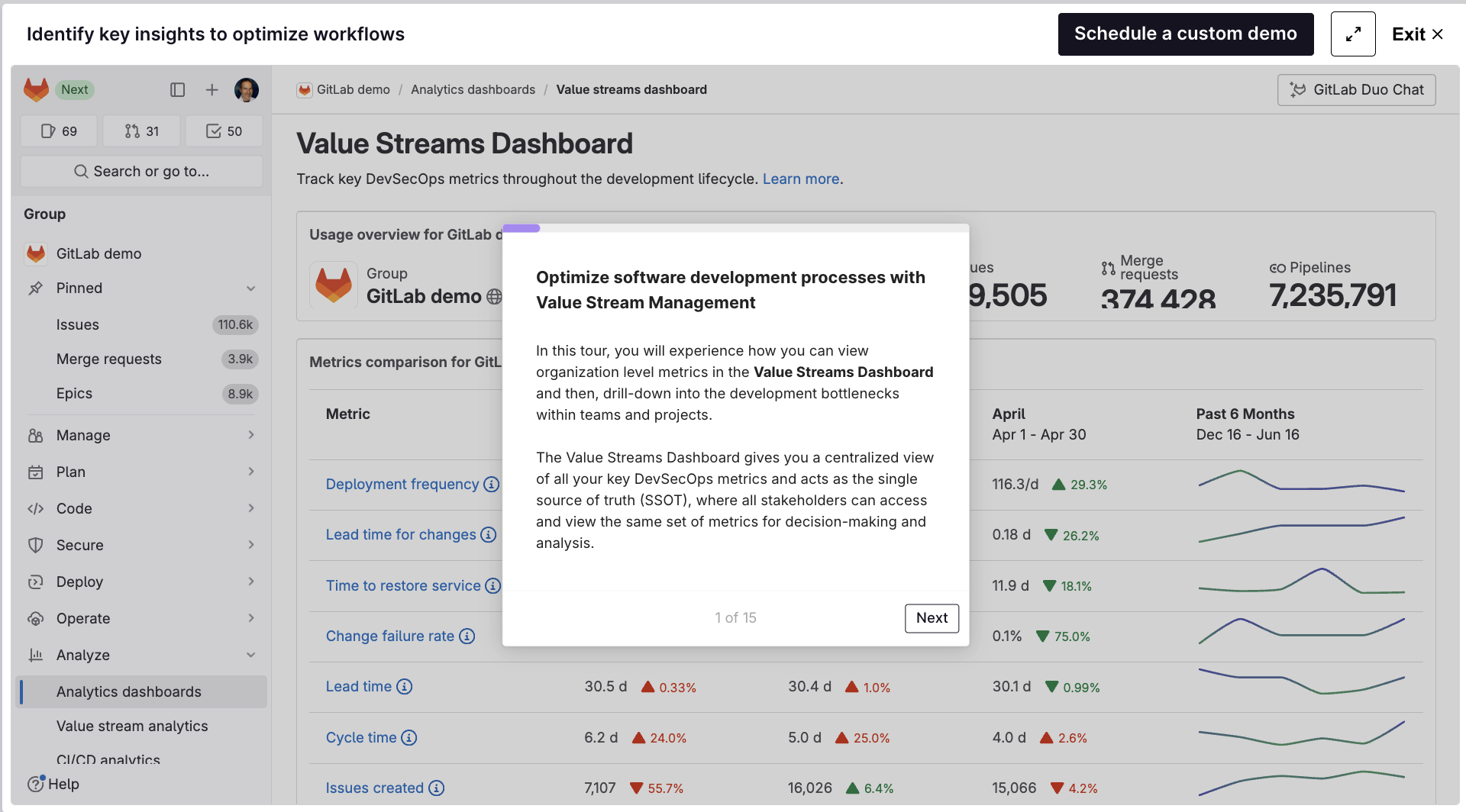Expand the Manage menu

click(141, 435)
